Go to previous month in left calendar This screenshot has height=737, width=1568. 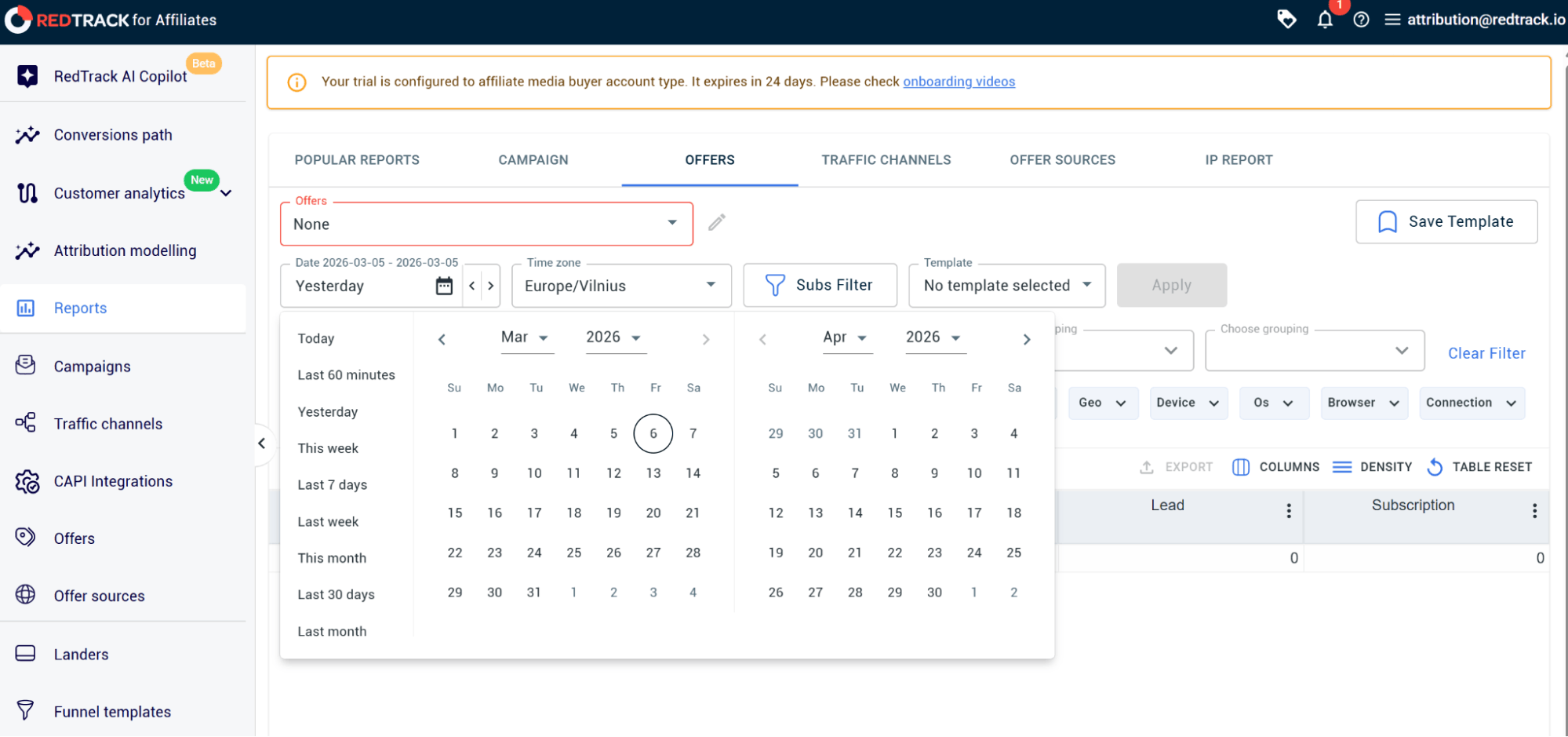coord(442,339)
